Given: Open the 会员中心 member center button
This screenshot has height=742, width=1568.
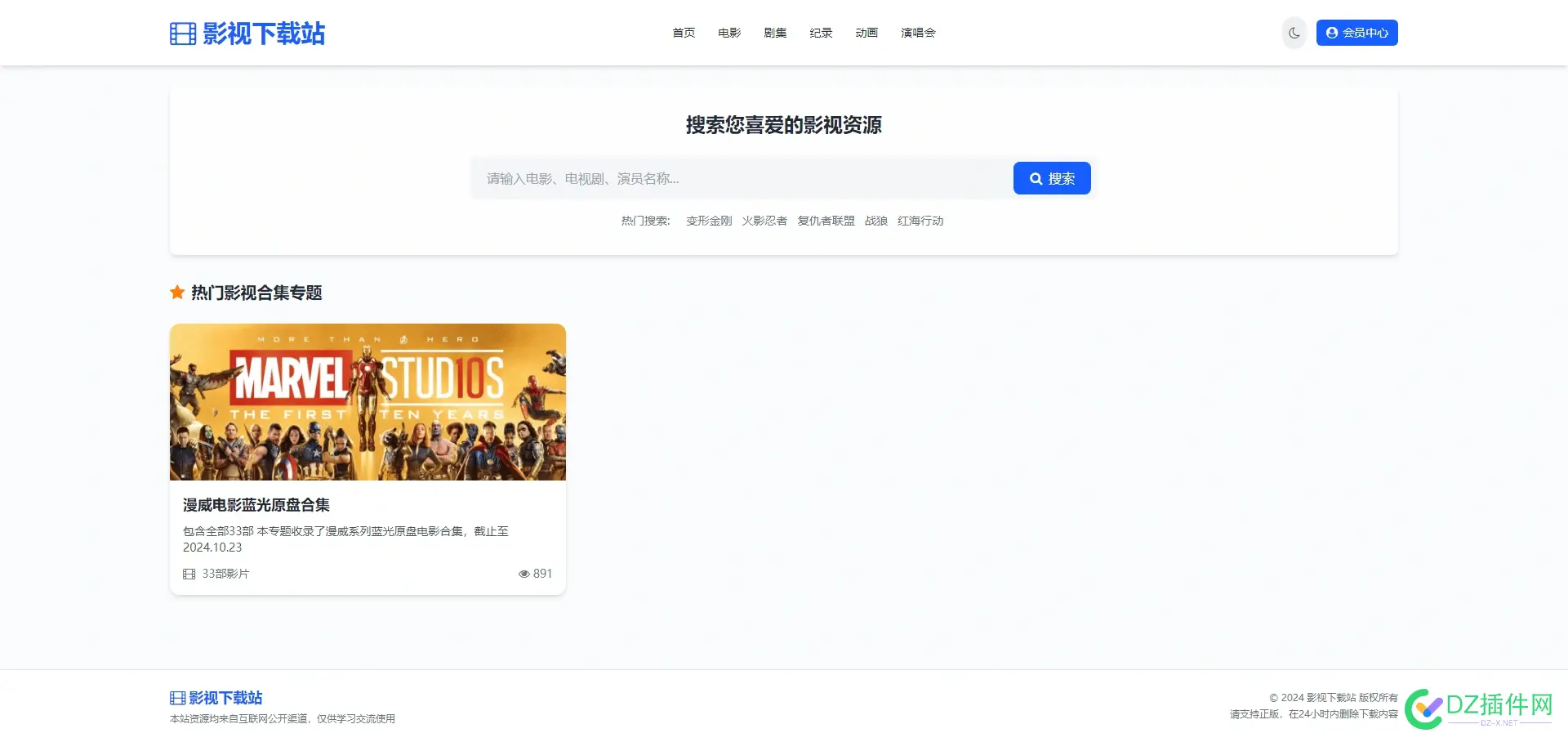Looking at the screenshot, I should pyautogui.click(x=1356, y=33).
